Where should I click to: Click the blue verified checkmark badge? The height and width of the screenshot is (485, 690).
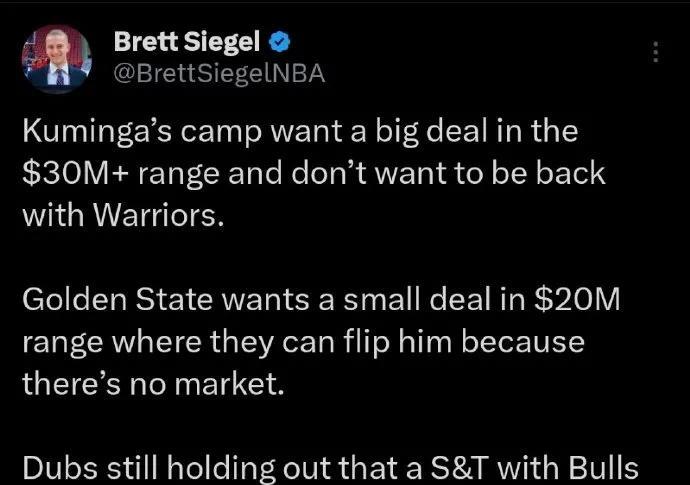tap(282, 42)
